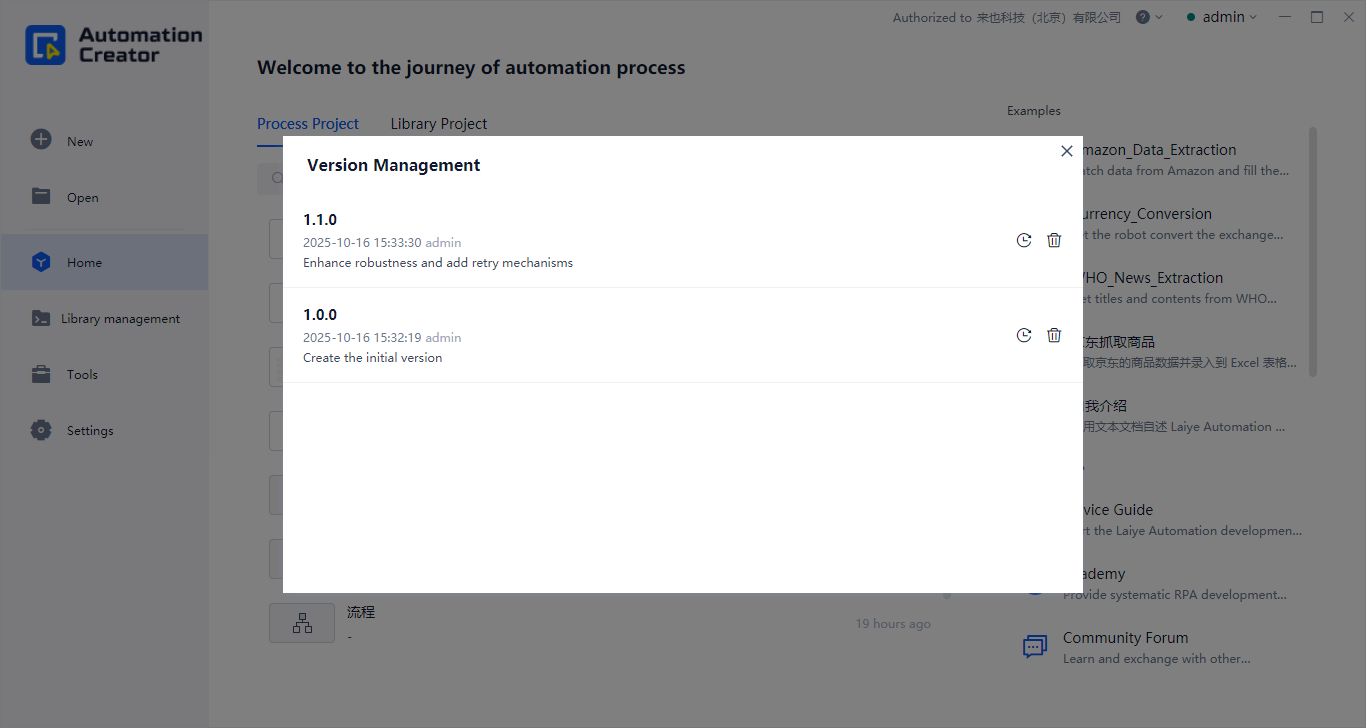1366x728 pixels.
Task: Open the Tools toolbox icon
Action: (x=41, y=374)
